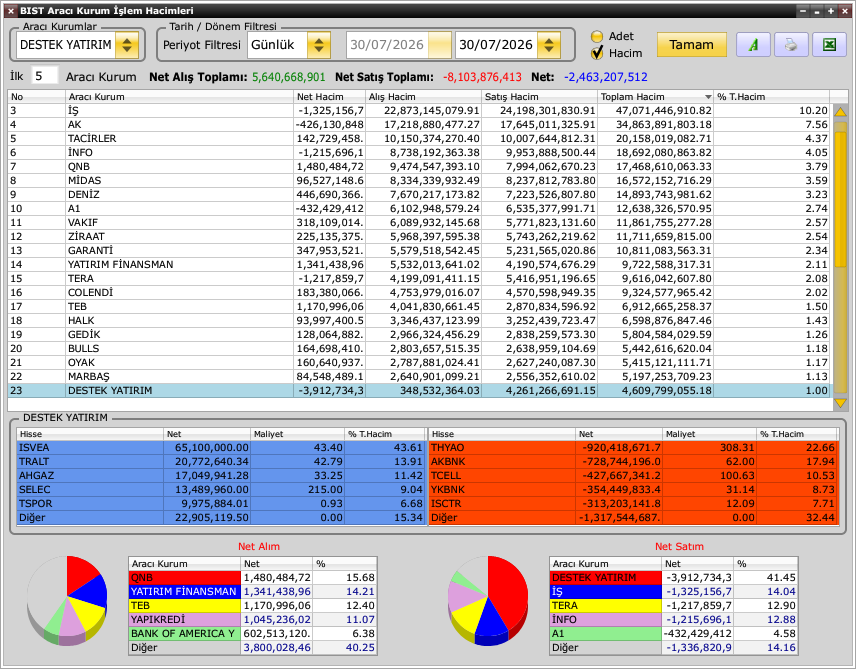Click the YAPIKREDİ row in Net Alım table
The image size is (856, 669).
pyautogui.click(x=253, y=619)
